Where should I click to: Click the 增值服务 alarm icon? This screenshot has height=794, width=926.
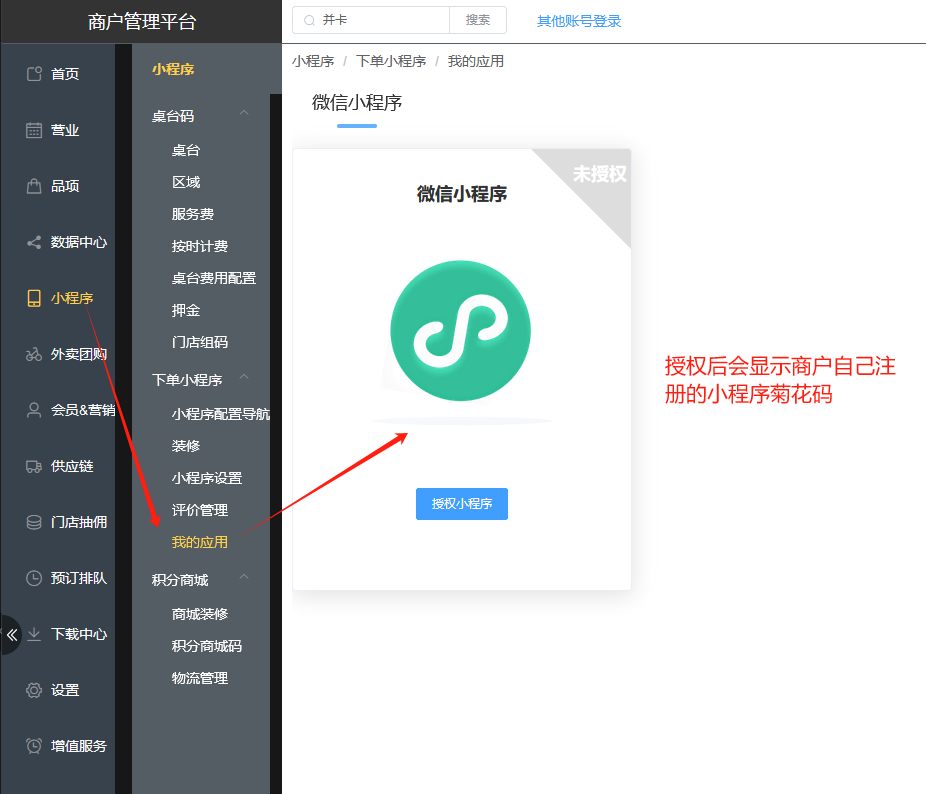tap(34, 746)
